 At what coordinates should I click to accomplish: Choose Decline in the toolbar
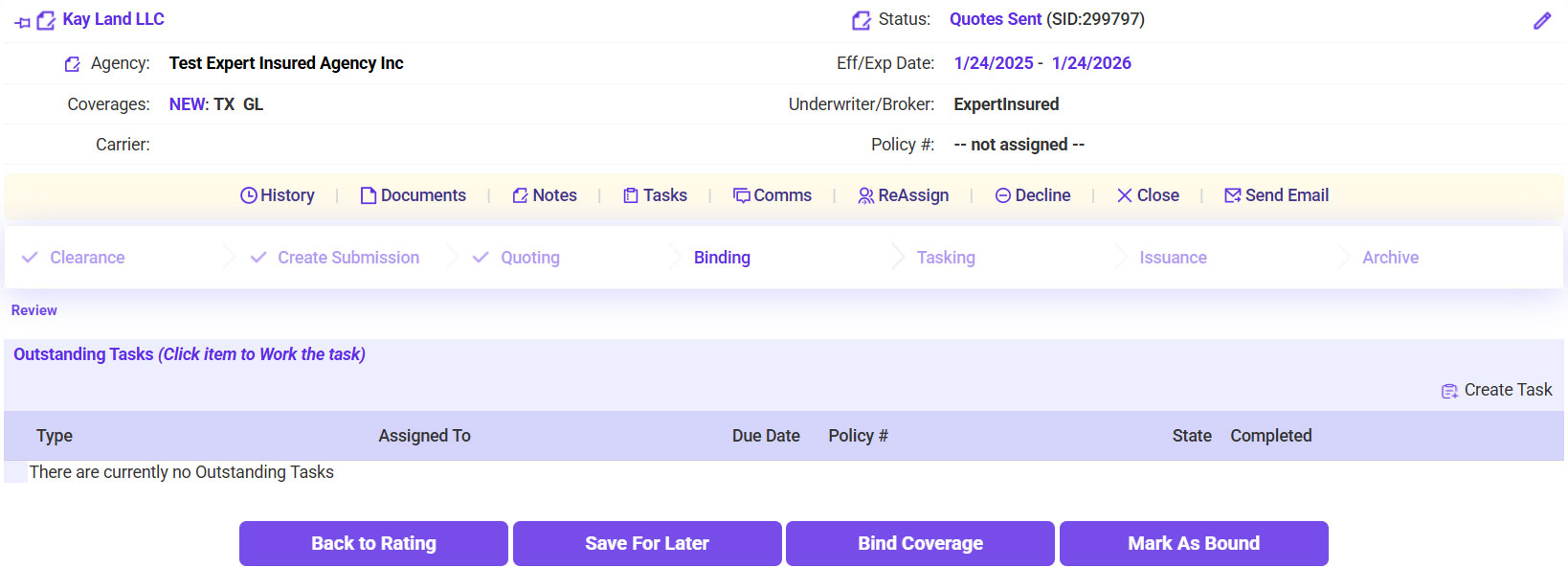1033,195
